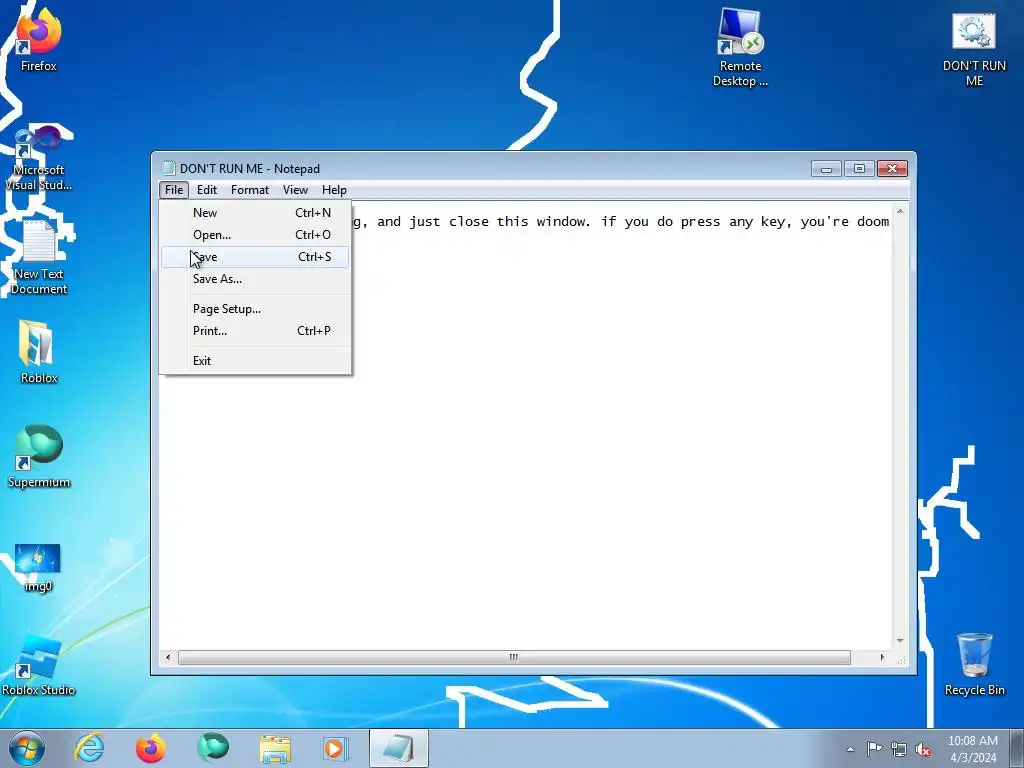Open Windows Explorer from the taskbar
Screen dimensions: 1024x768
pos(275,748)
